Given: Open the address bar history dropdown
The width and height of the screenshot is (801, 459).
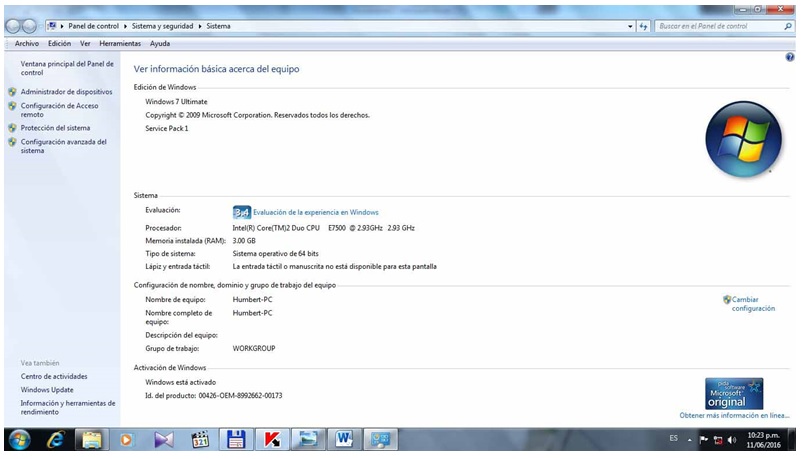Looking at the screenshot, I should pos(630,27).
